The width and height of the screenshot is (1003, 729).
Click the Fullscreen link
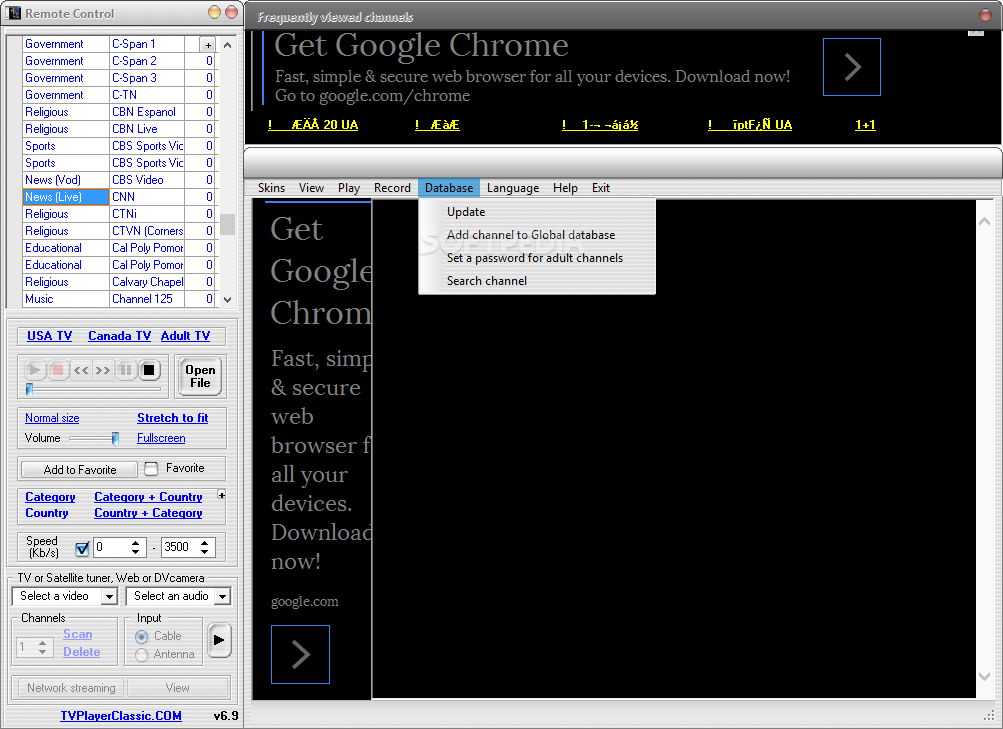161,438
